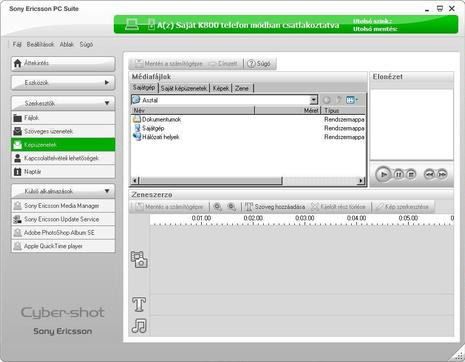Image resolution: width=465 pixels, height=362 pixels.
Task: Select Hálózati helyek list item
Action: pos(156,137)
